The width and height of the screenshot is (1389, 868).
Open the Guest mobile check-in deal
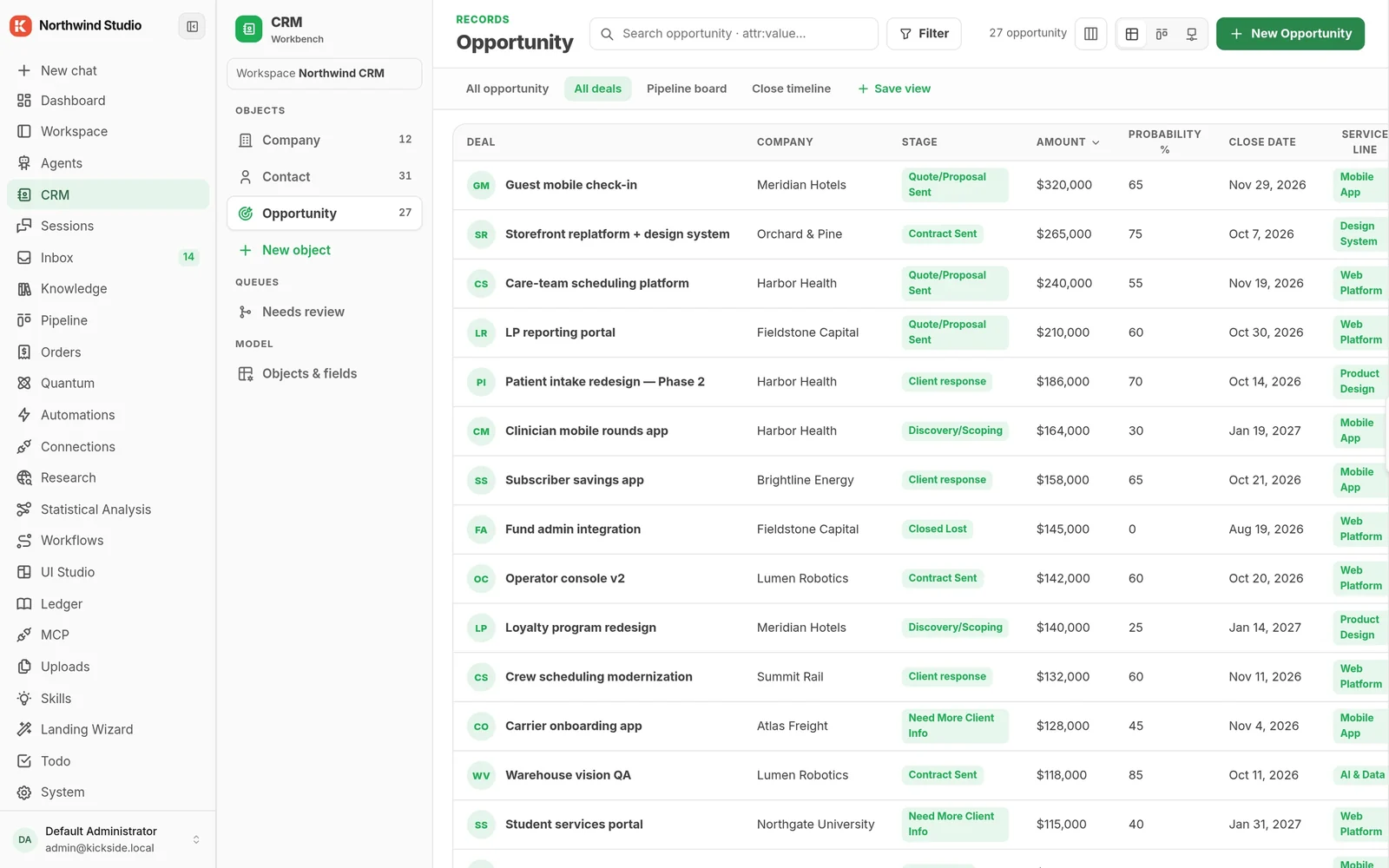[571, 185]
